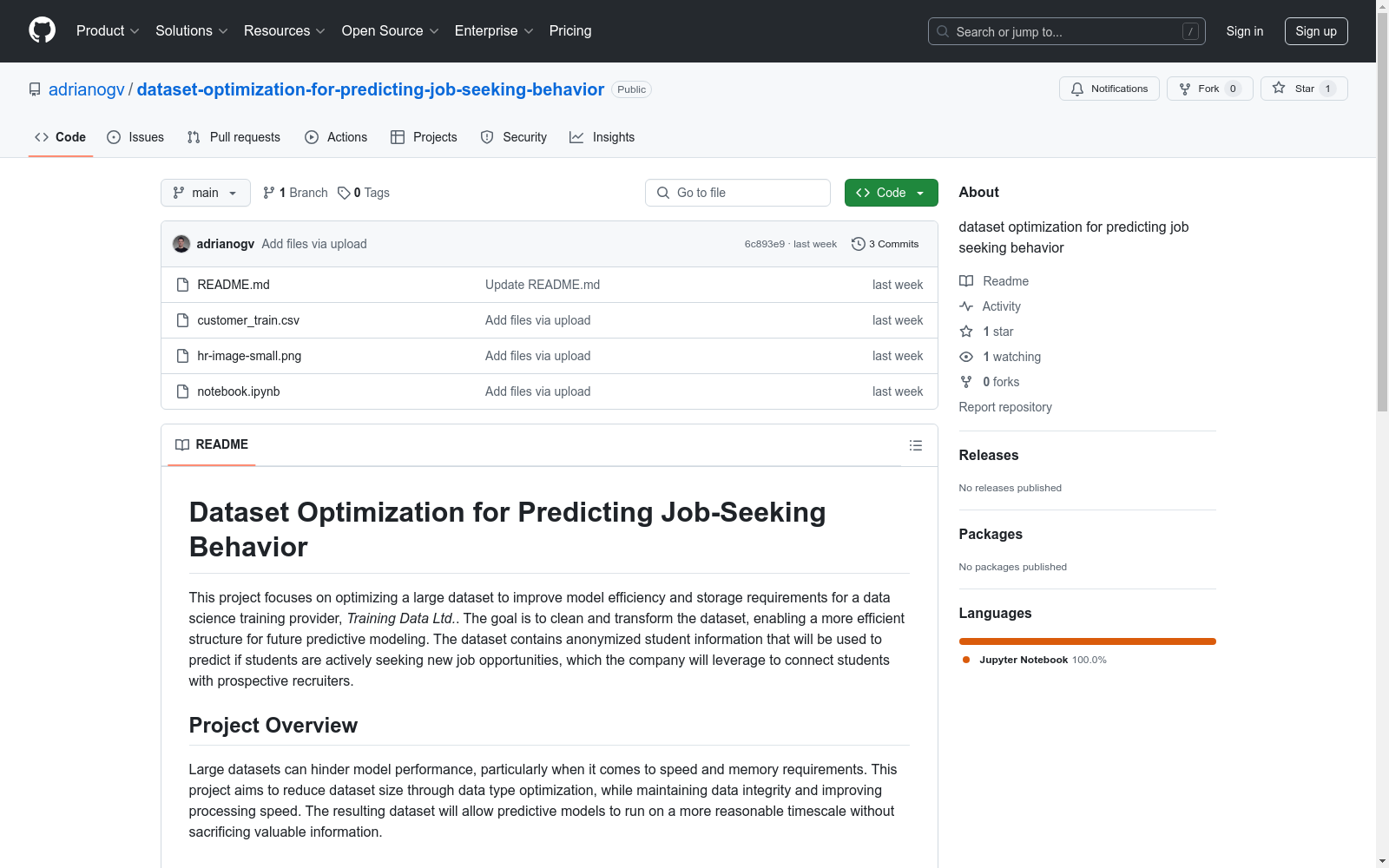Click the magnifier icon in search box

point(943,31)
